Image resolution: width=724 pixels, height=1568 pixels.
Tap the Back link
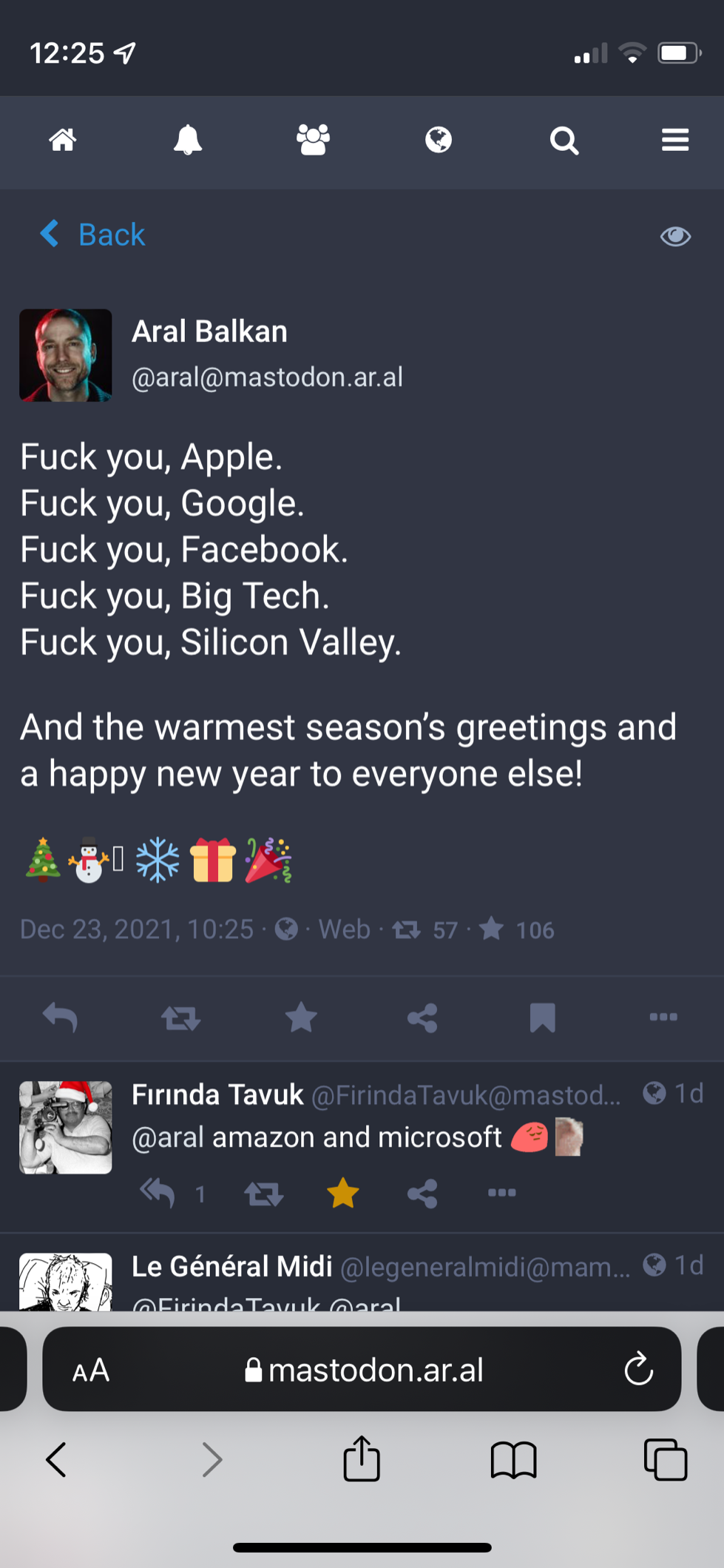94,235
